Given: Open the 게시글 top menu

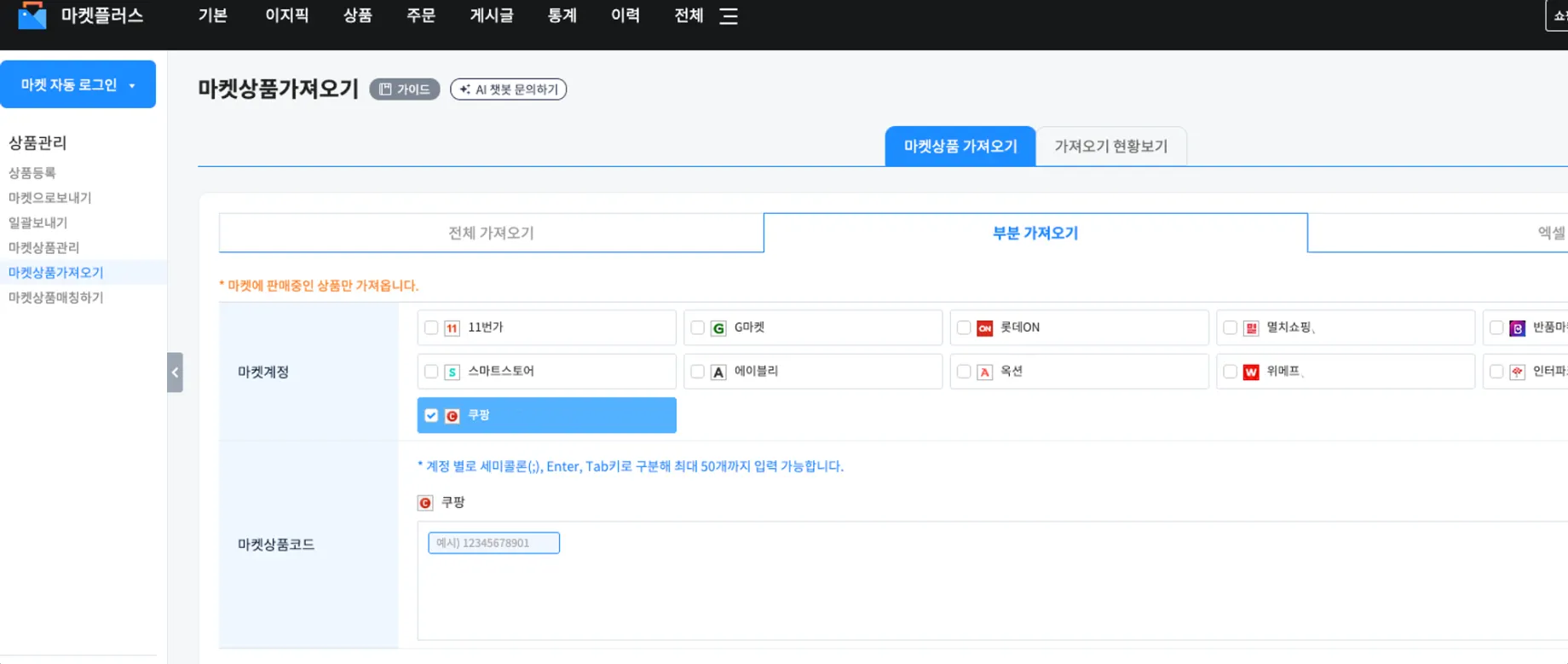Looking at the screenshot, I should pyautogui.click(x=492, y=16).
